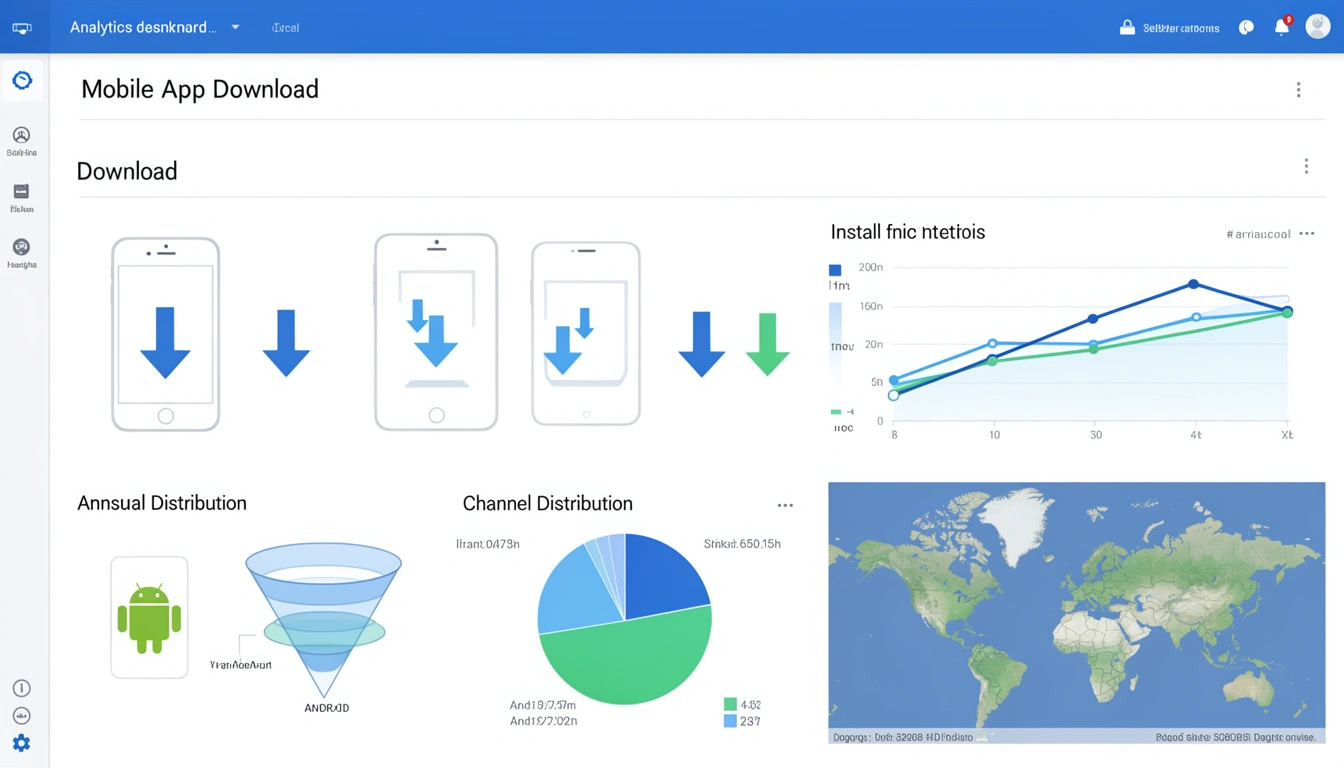
Task: Expand the Analytics dashboard dropdown arrow
Action: coord(233,27)
